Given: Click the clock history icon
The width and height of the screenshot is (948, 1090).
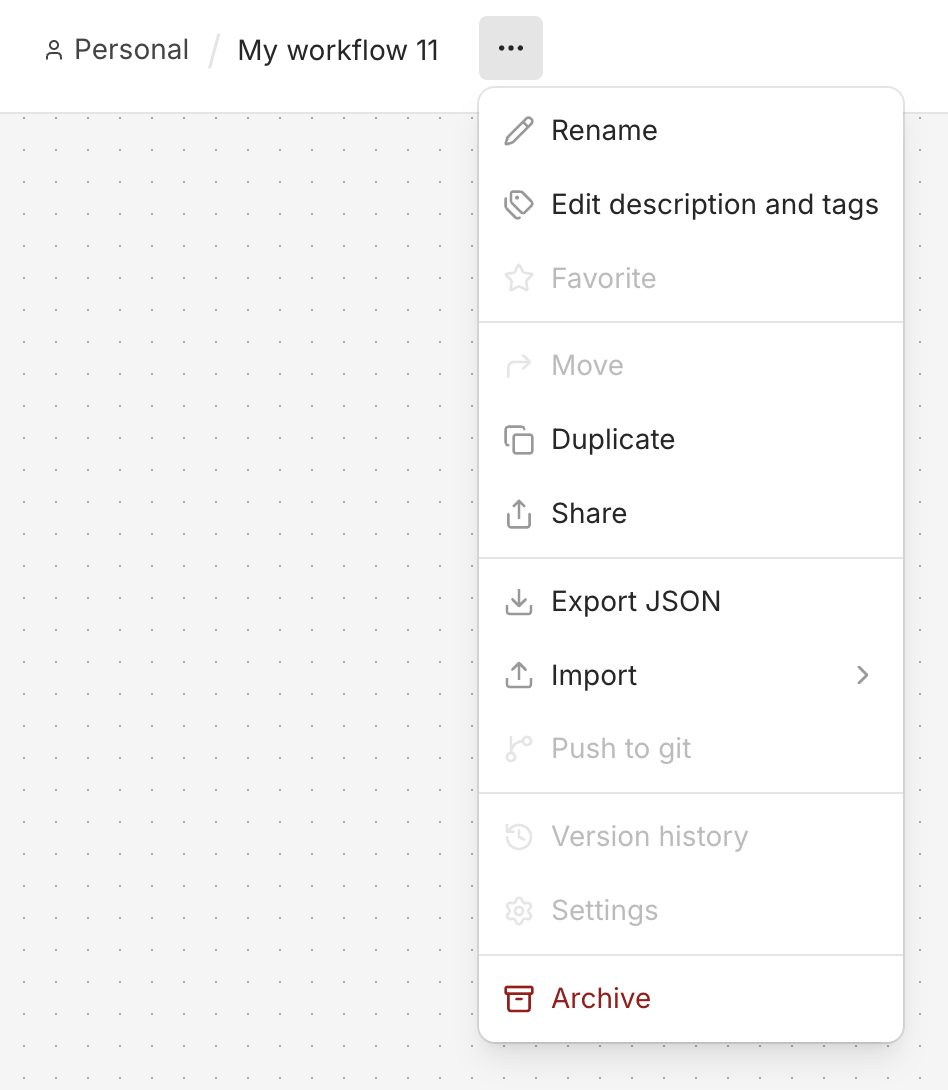Looking at the screenshot, I should [518, 836].
